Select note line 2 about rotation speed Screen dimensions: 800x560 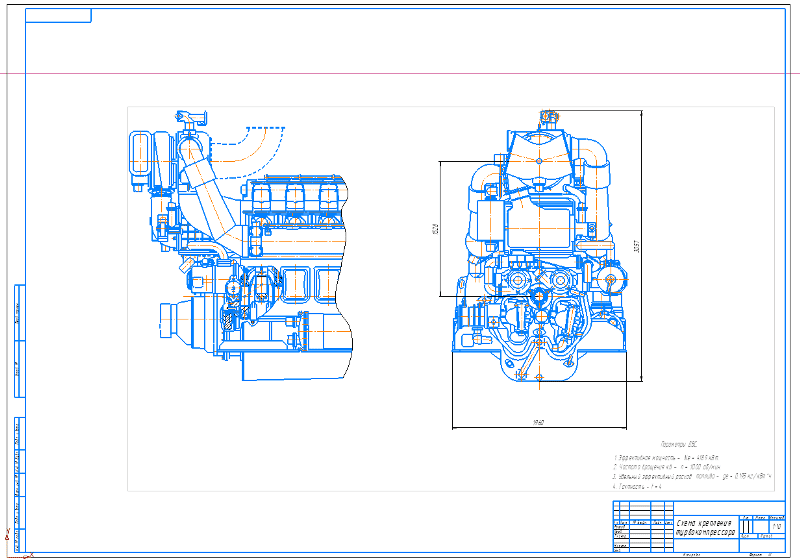point(667,467)
